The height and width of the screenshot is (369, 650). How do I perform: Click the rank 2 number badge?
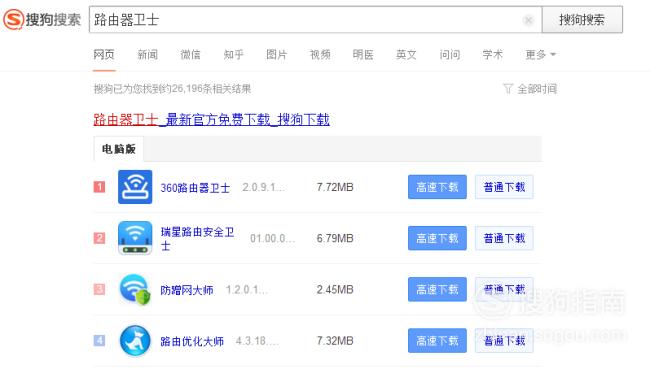[99, 238]
